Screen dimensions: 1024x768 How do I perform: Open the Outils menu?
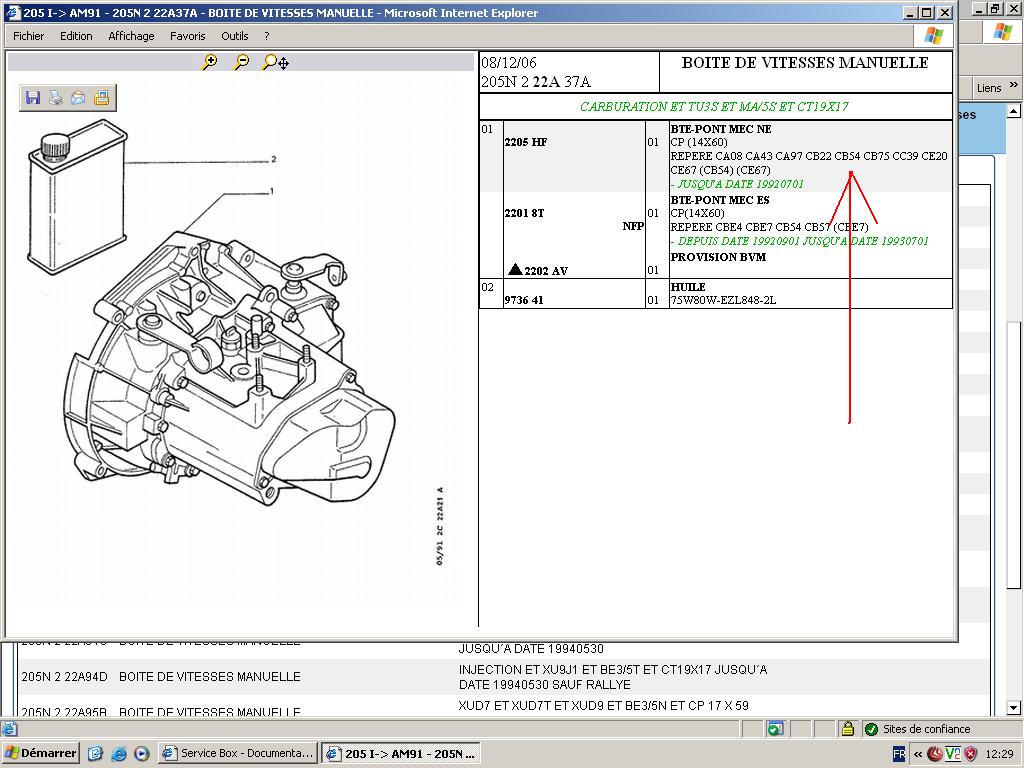(234, 36)
